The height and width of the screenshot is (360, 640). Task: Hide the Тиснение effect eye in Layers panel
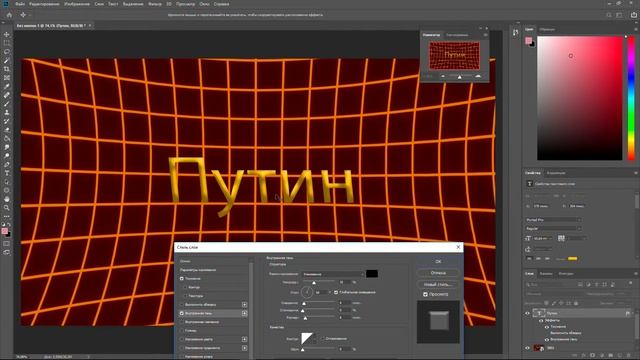point(547,327)
